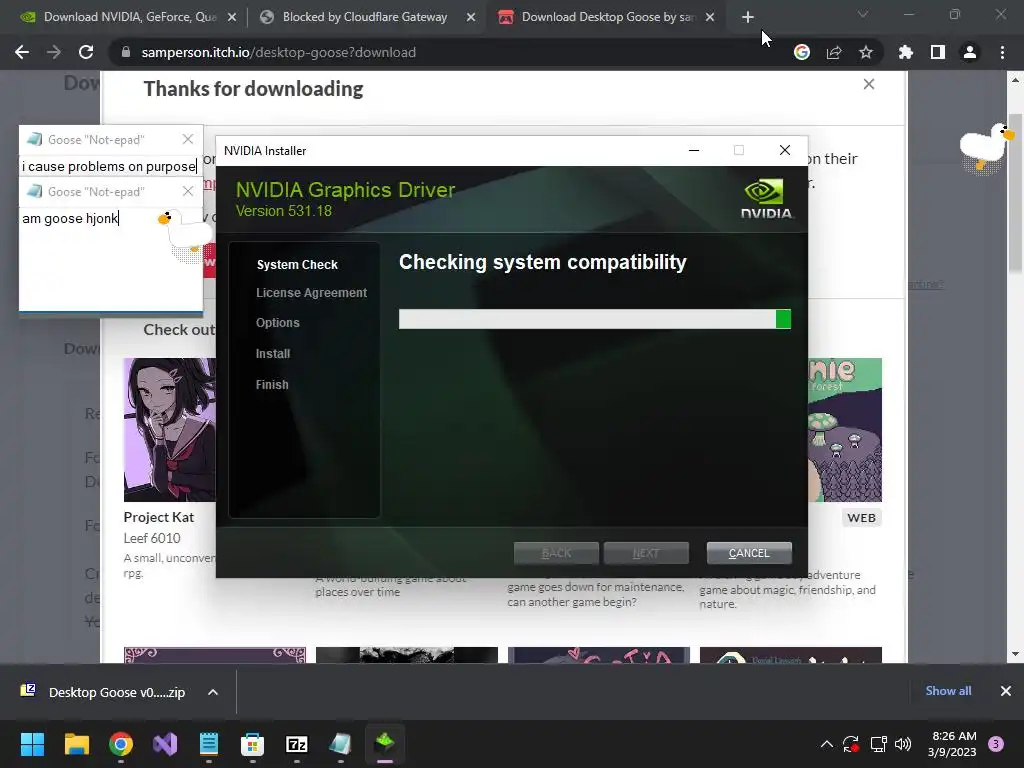
Task: Click the goose at the screen's right edge
Action: pyautogui.click(x=986, y=148)
